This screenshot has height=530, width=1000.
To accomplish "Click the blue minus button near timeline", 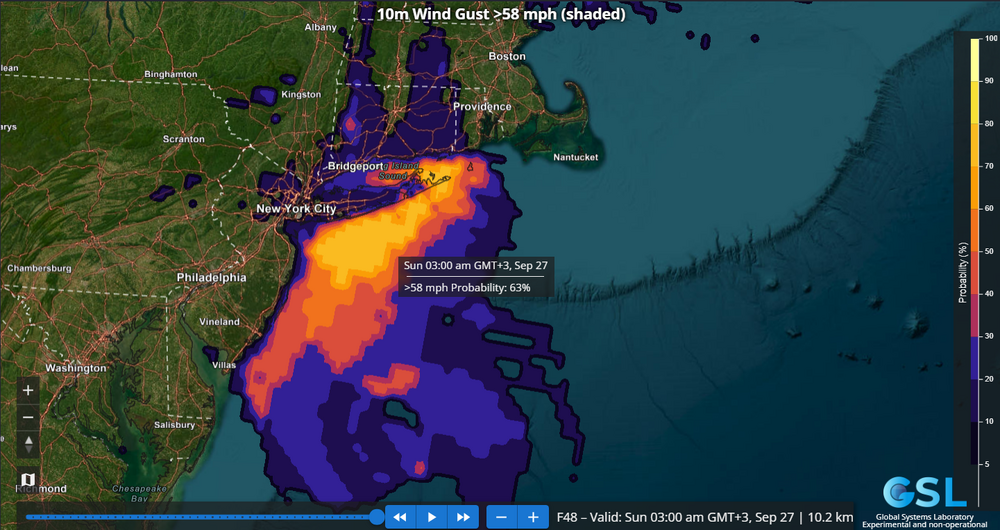I will tap(502, 517).
